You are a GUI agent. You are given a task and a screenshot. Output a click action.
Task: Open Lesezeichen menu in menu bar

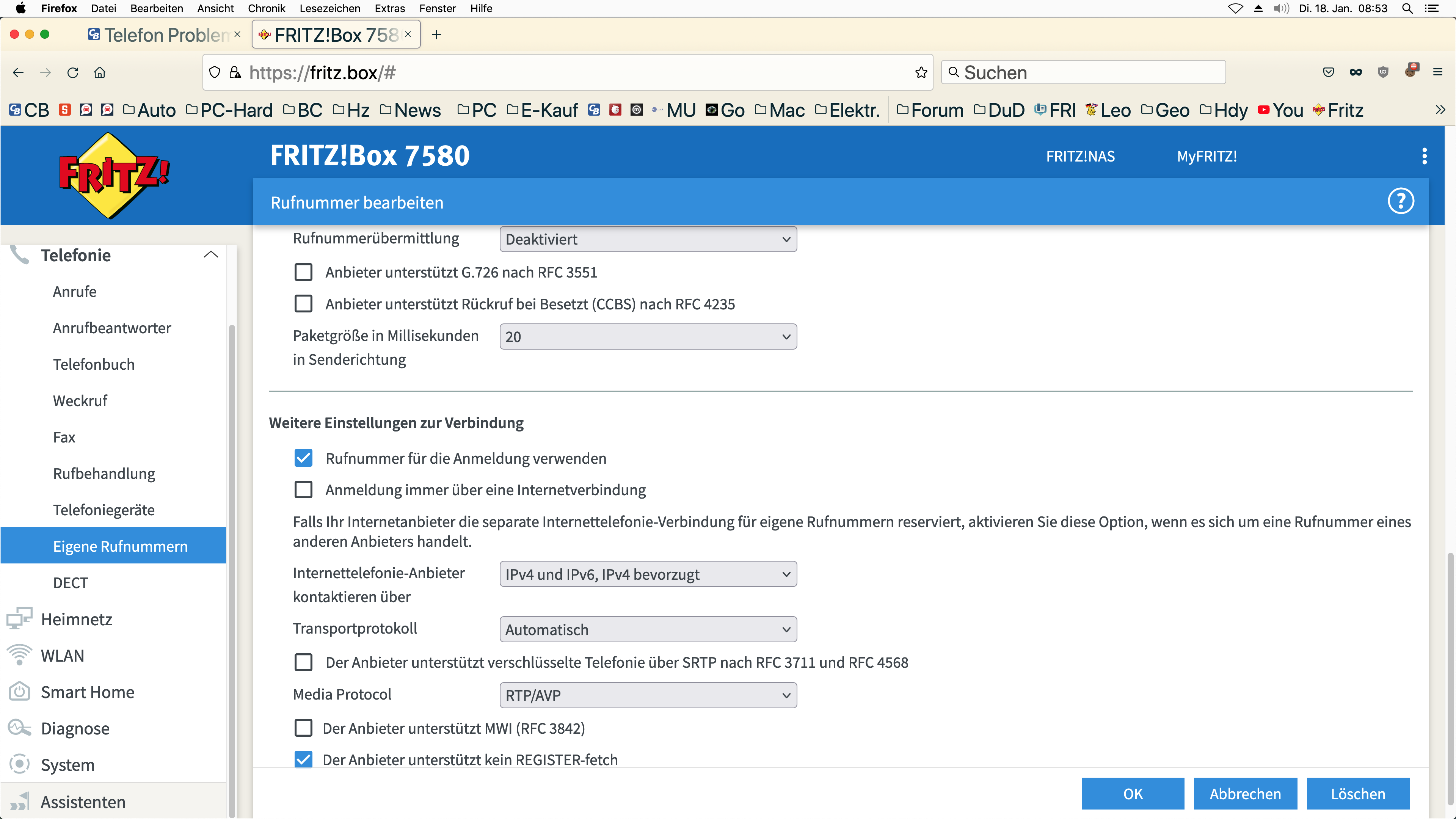(329, 8)
